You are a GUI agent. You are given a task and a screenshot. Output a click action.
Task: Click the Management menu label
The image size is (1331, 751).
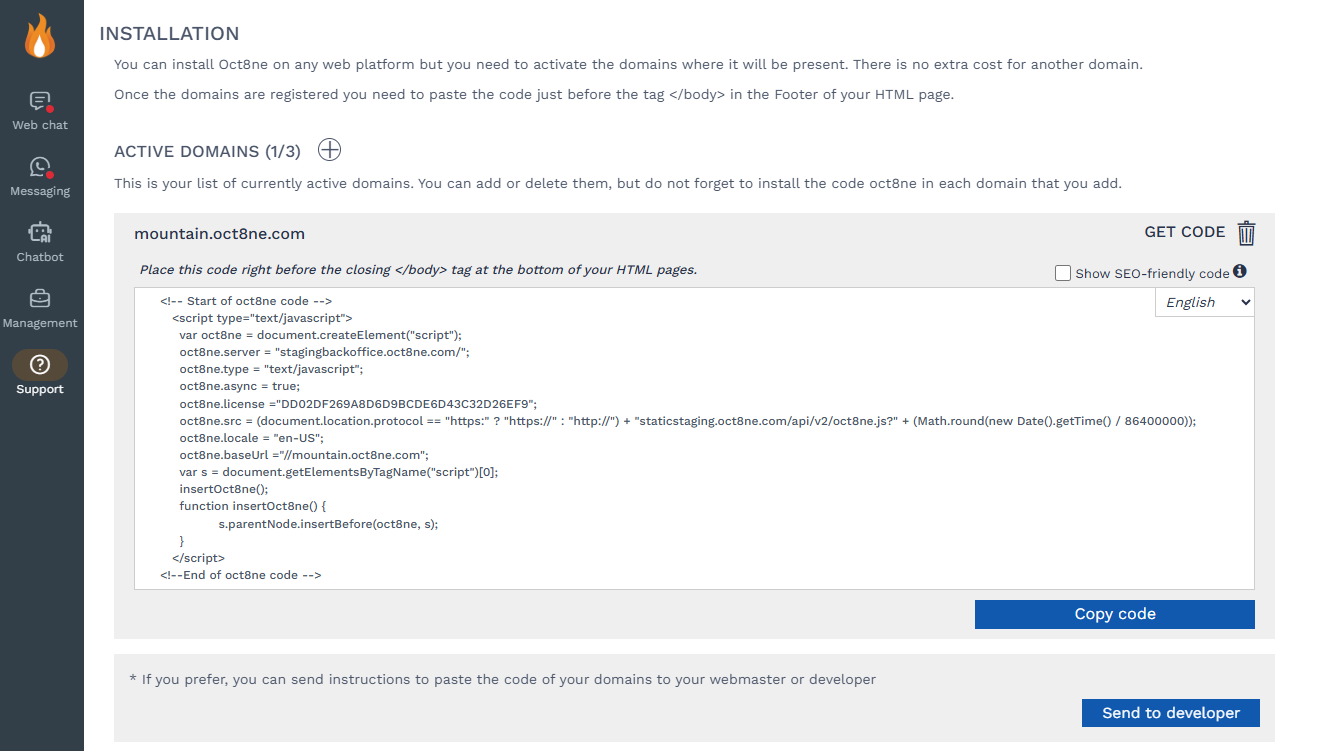40,323
